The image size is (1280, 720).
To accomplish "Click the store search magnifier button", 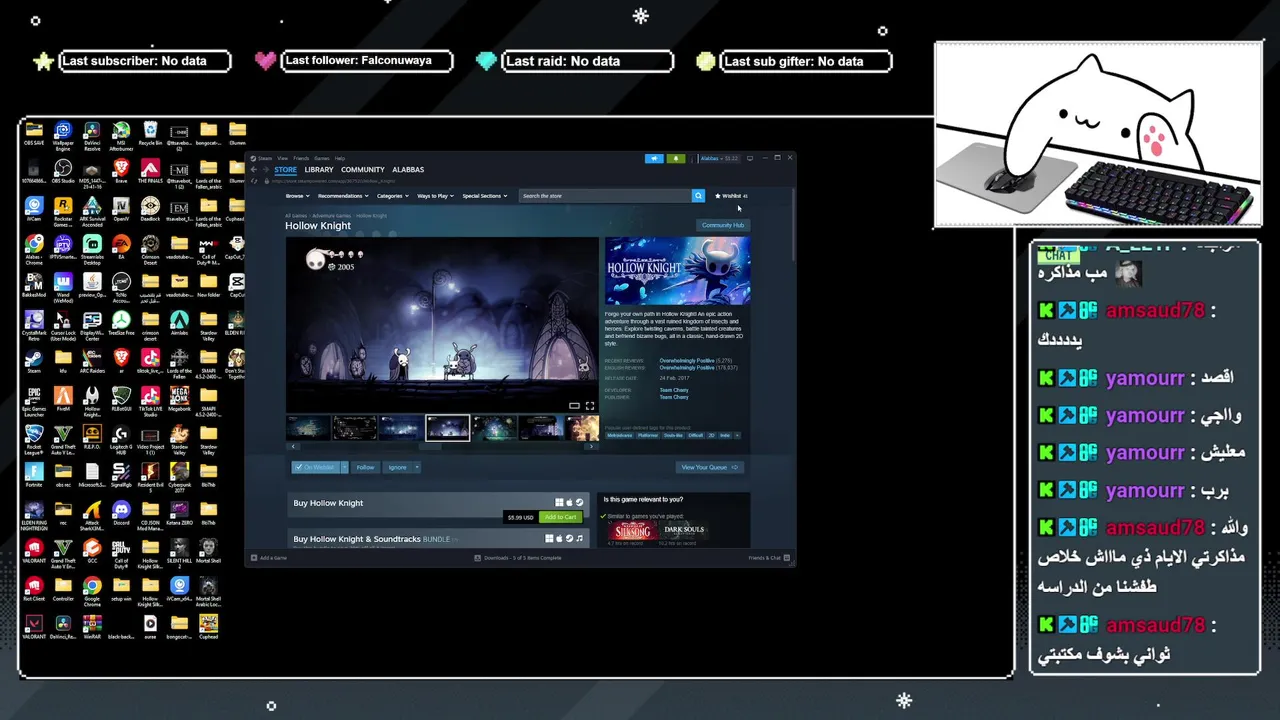I will [x=698, y=196].
